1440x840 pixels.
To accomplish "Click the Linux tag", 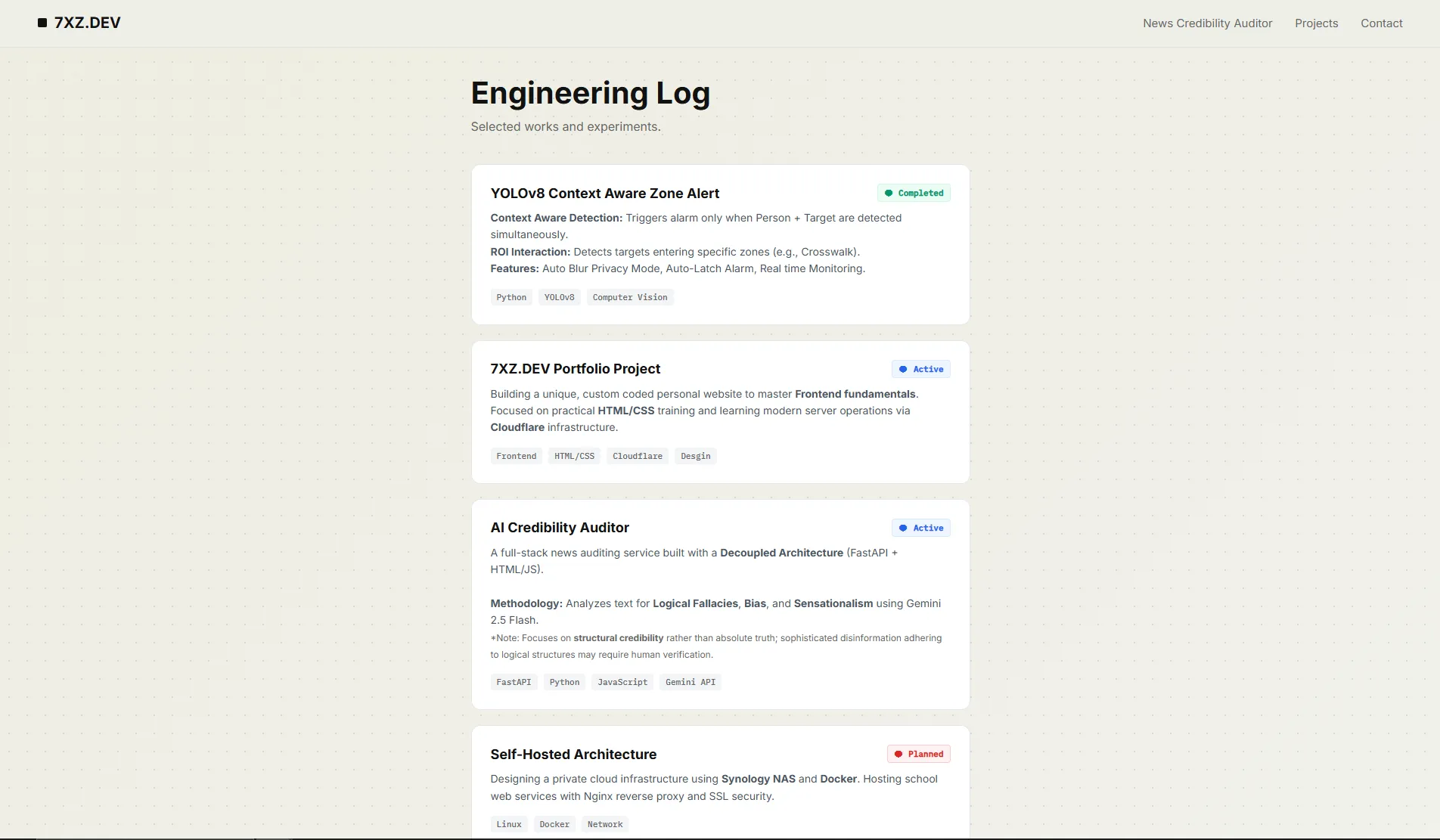I will 509,824.
